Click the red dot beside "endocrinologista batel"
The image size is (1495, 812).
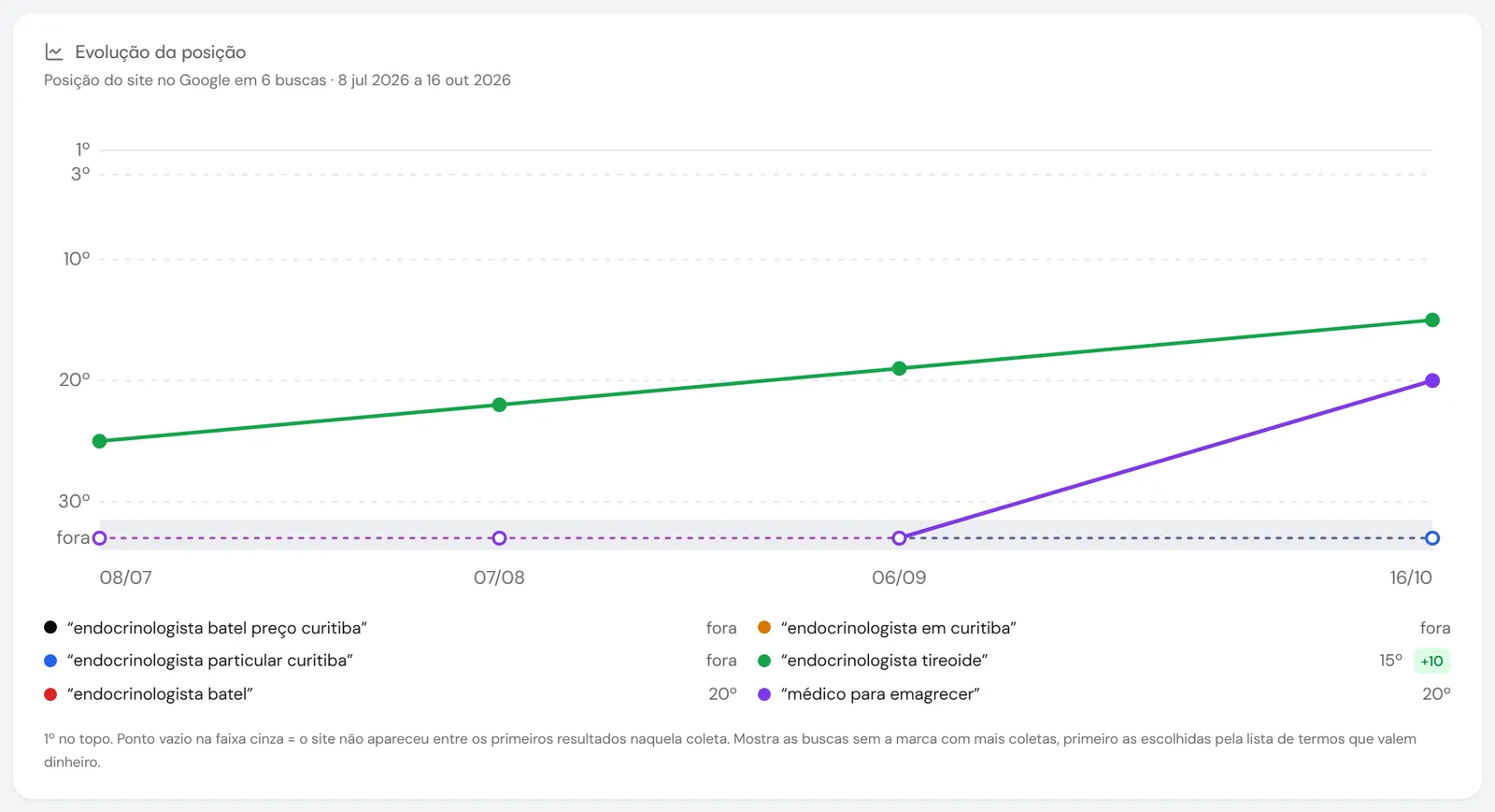50,694
